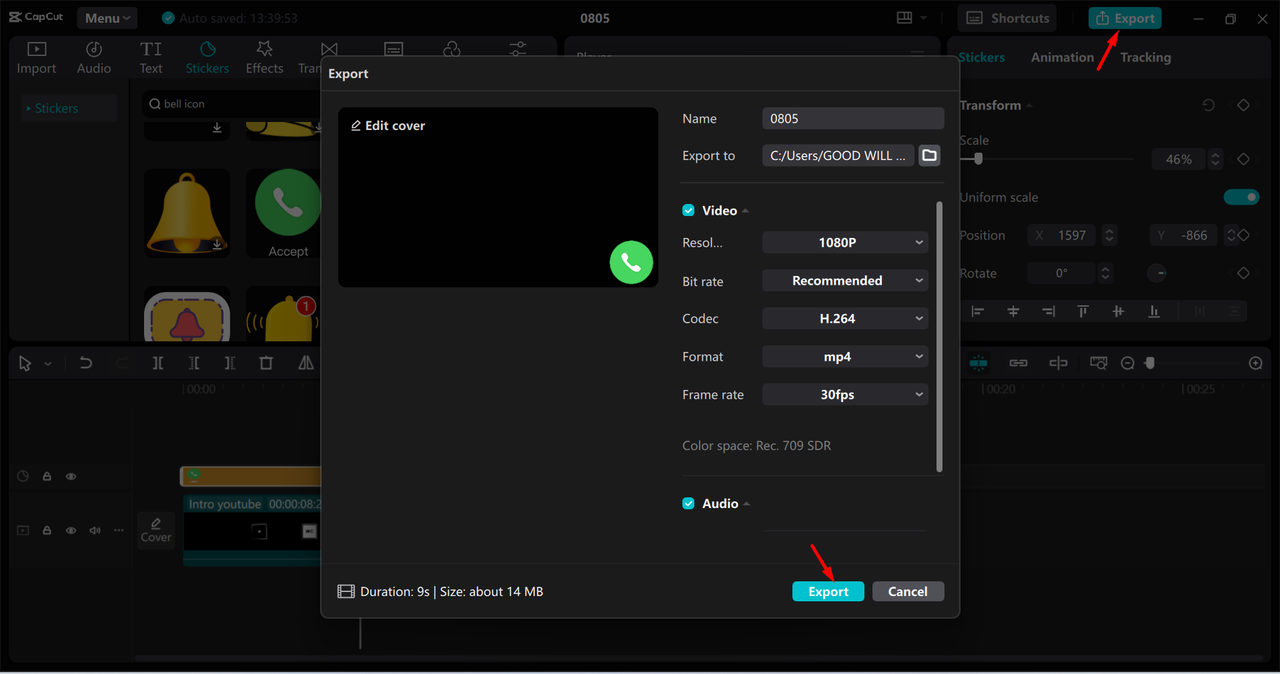Toggle the Uniform scale switch

point(1242,197)
